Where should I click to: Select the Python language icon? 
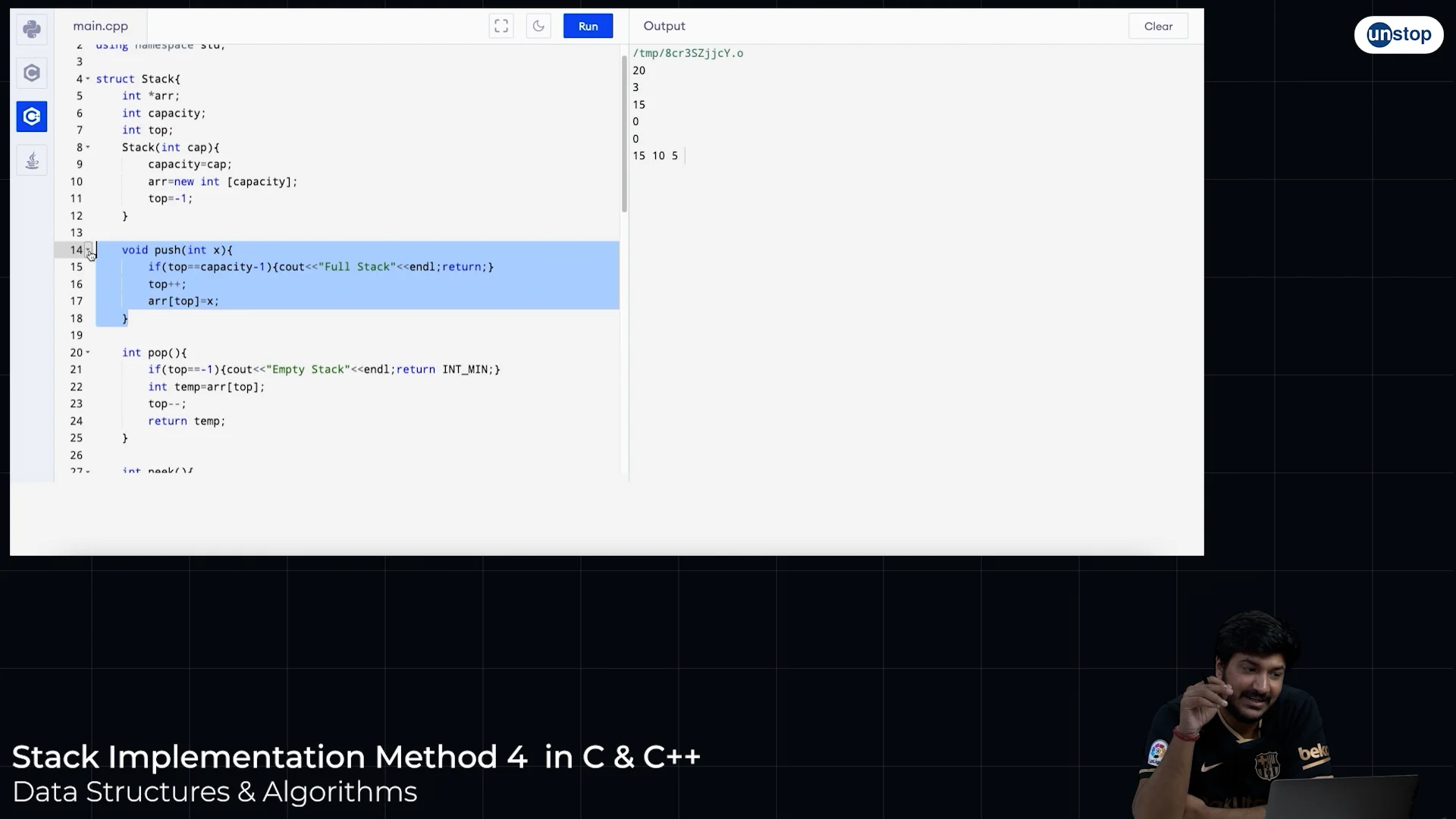pyautogui.click(x=32, y=30)
